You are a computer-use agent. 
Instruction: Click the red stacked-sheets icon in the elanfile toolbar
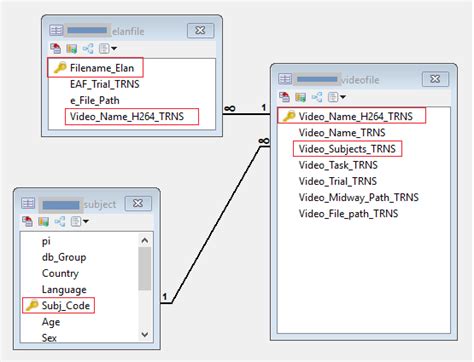tap(55, 49)
